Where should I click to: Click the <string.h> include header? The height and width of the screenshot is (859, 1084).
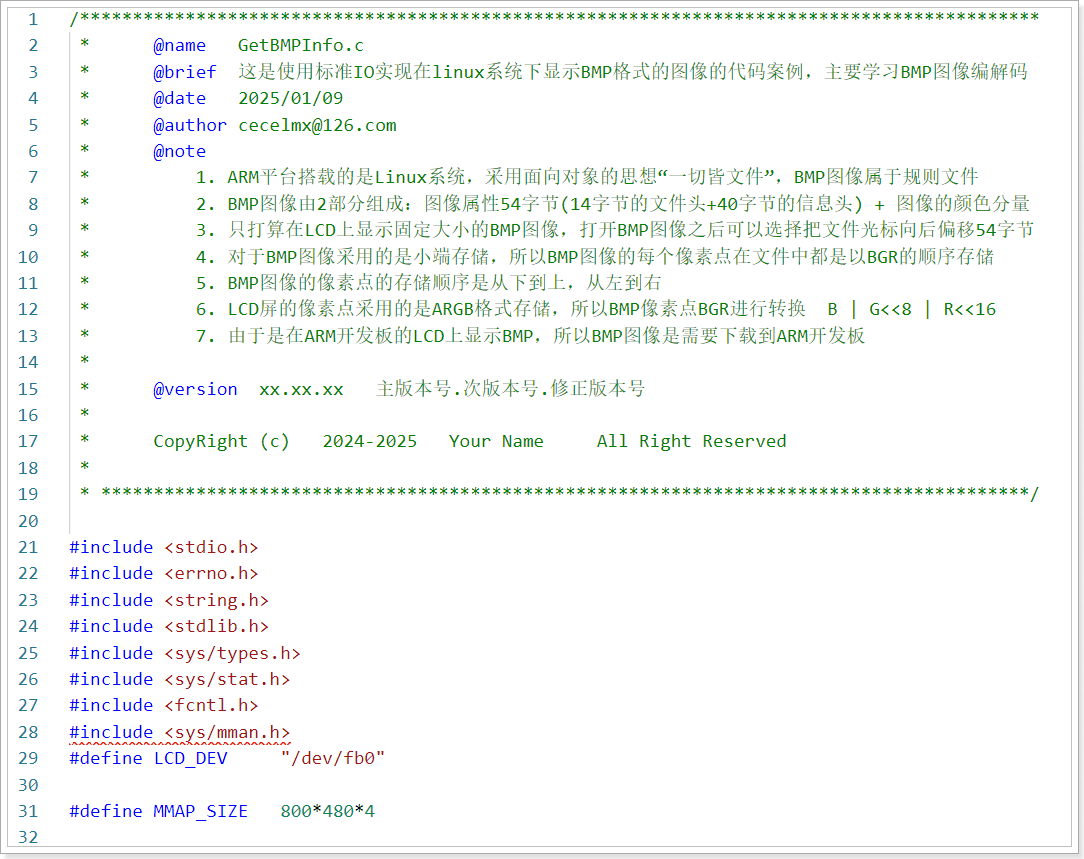[x=216, y=601]
